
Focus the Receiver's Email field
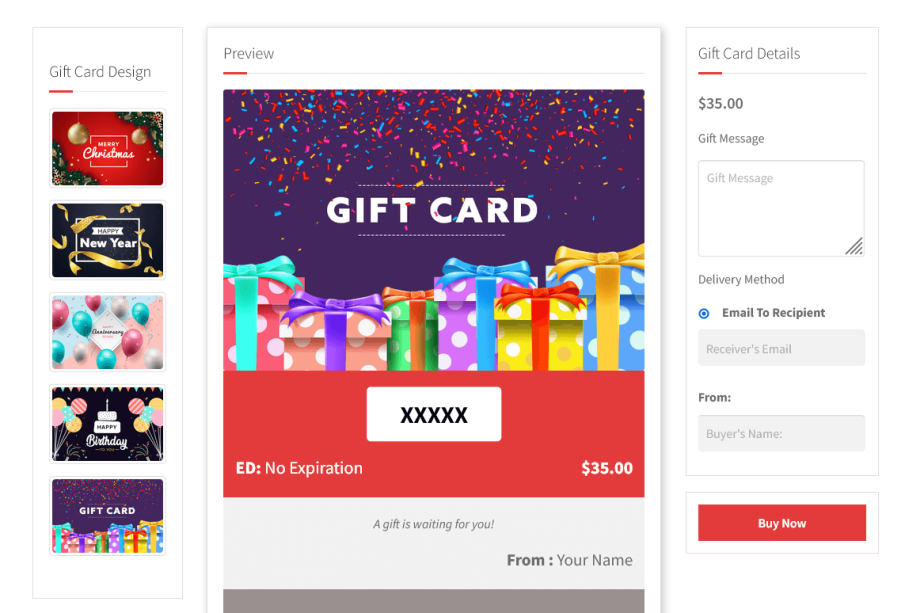pyautogui.click(x=781, y=348)
